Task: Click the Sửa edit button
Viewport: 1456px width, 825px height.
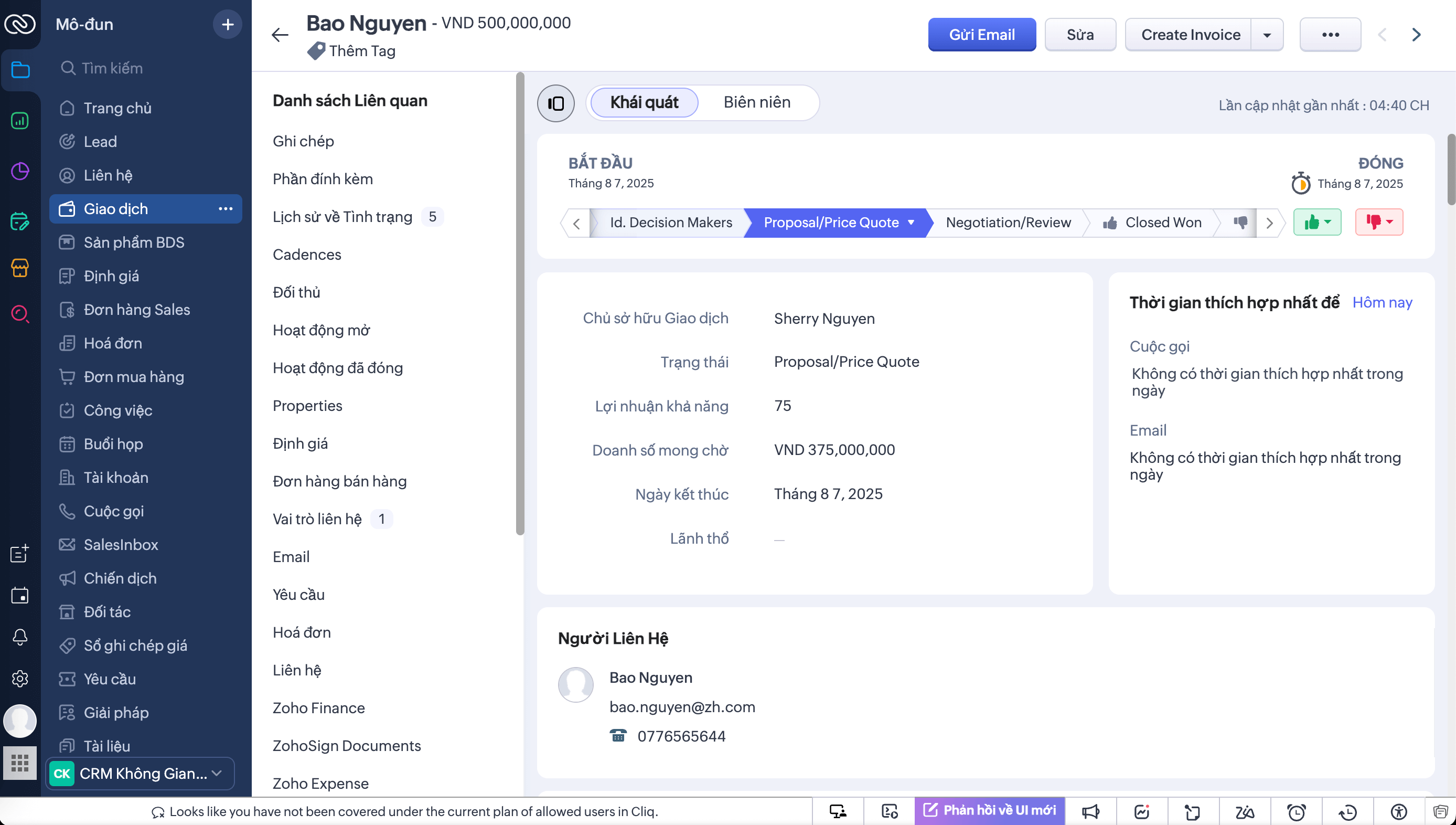Action: pyautogui.click(x=1080, y=35)
